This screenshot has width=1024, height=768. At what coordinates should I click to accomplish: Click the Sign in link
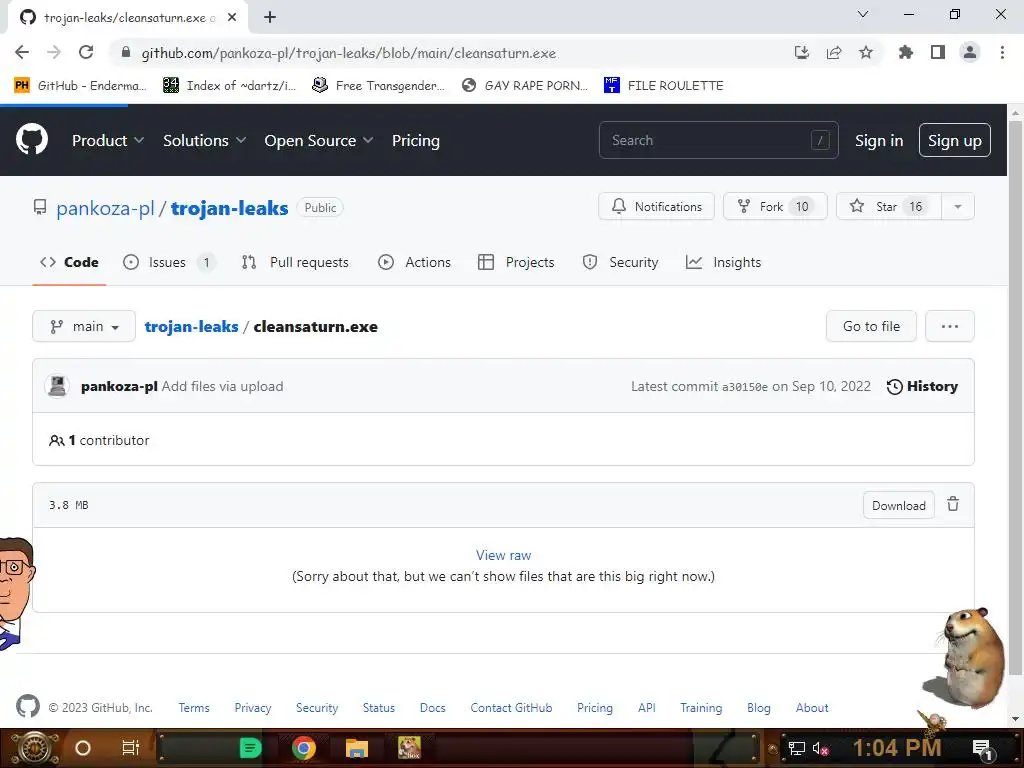pyautogui.click(x=879, y=140)
